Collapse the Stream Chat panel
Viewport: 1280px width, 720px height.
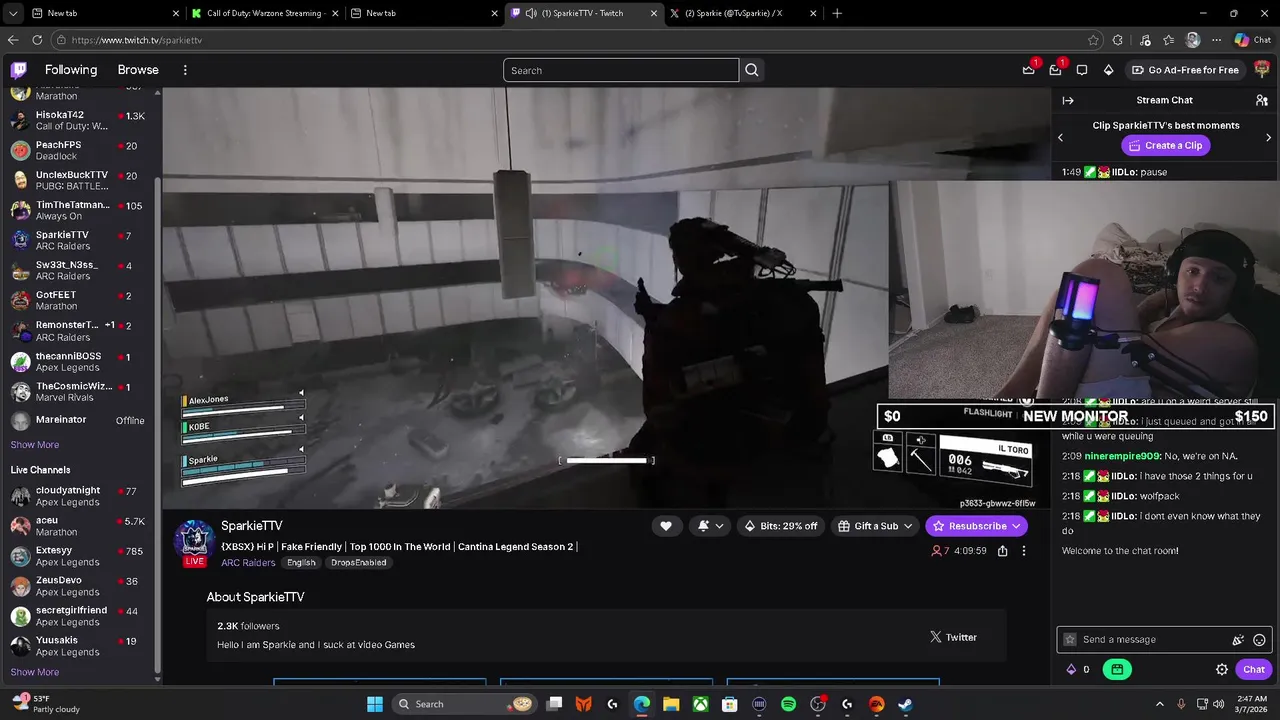pyautogui.click(x=1068, y=100)
